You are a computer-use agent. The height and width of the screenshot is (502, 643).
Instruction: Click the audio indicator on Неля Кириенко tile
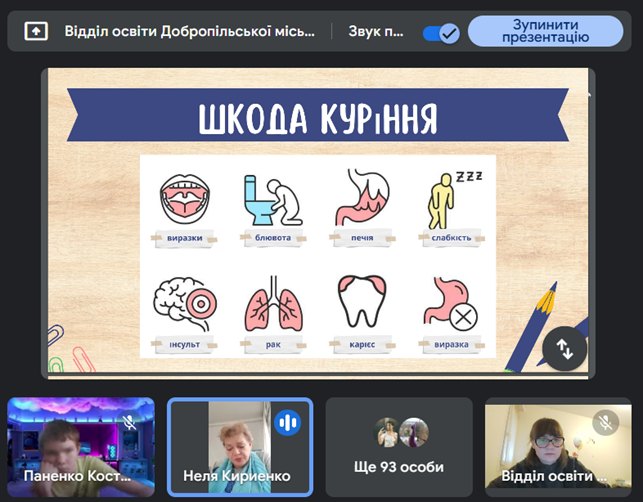288,422
